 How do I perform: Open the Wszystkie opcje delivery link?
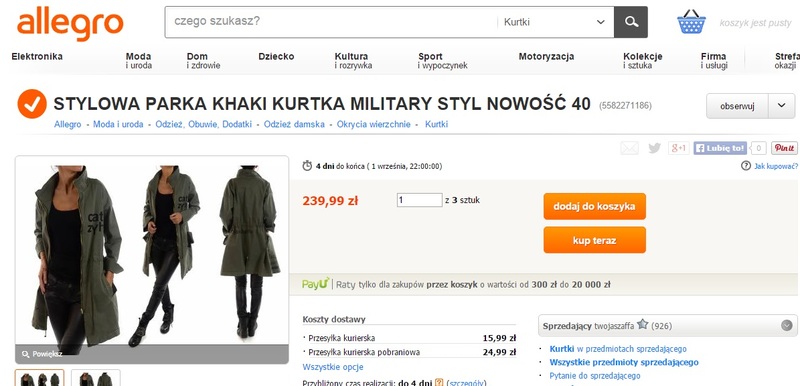(x=333, y=367)
